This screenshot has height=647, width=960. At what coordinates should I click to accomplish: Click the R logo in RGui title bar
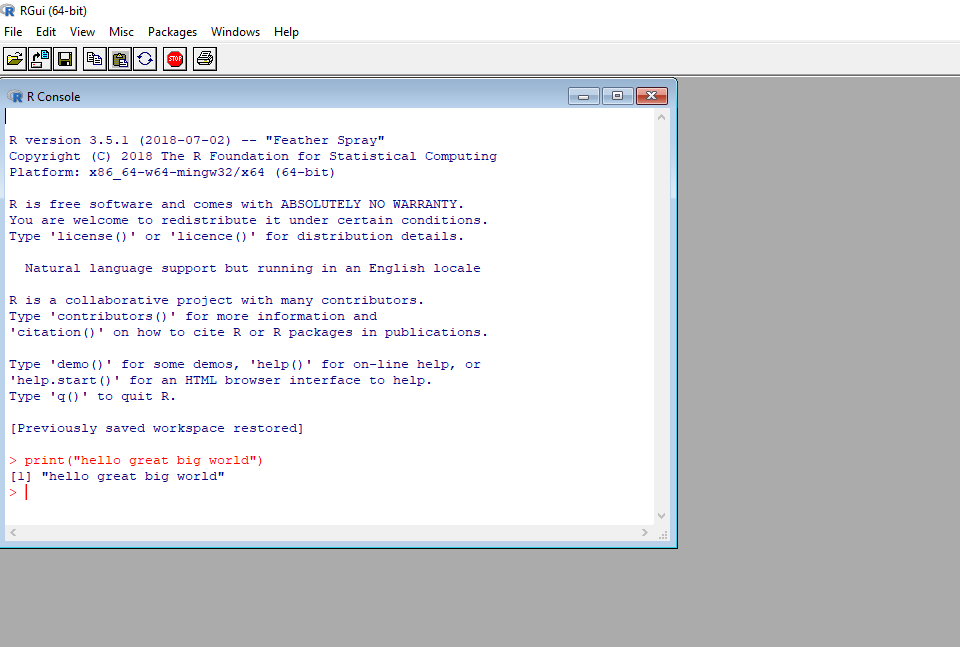click(x=8, y=10)
